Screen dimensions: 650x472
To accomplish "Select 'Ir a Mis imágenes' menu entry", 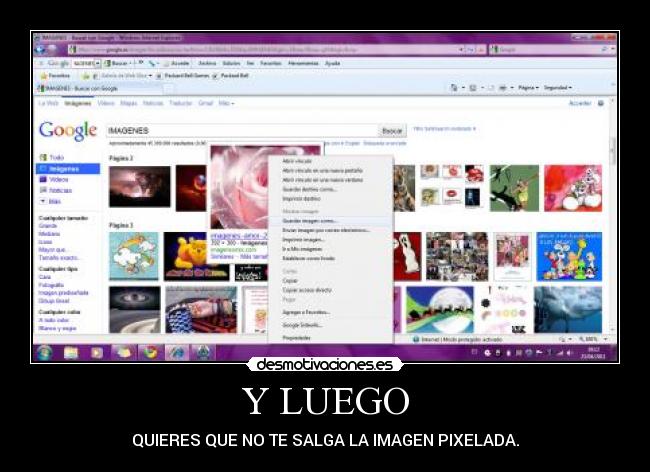I will (330, 249).
